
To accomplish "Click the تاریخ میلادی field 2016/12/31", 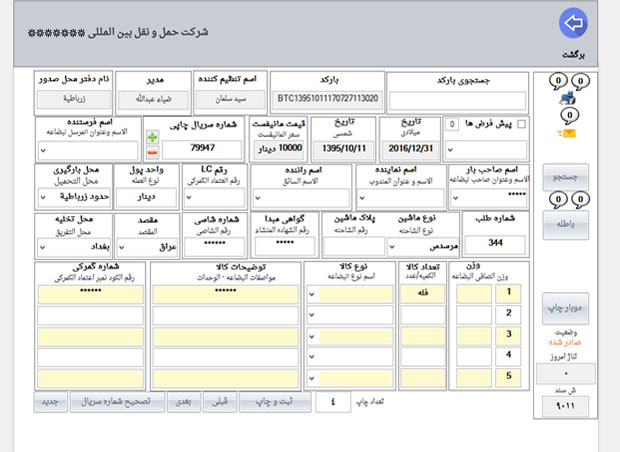I will pos(410,149).
